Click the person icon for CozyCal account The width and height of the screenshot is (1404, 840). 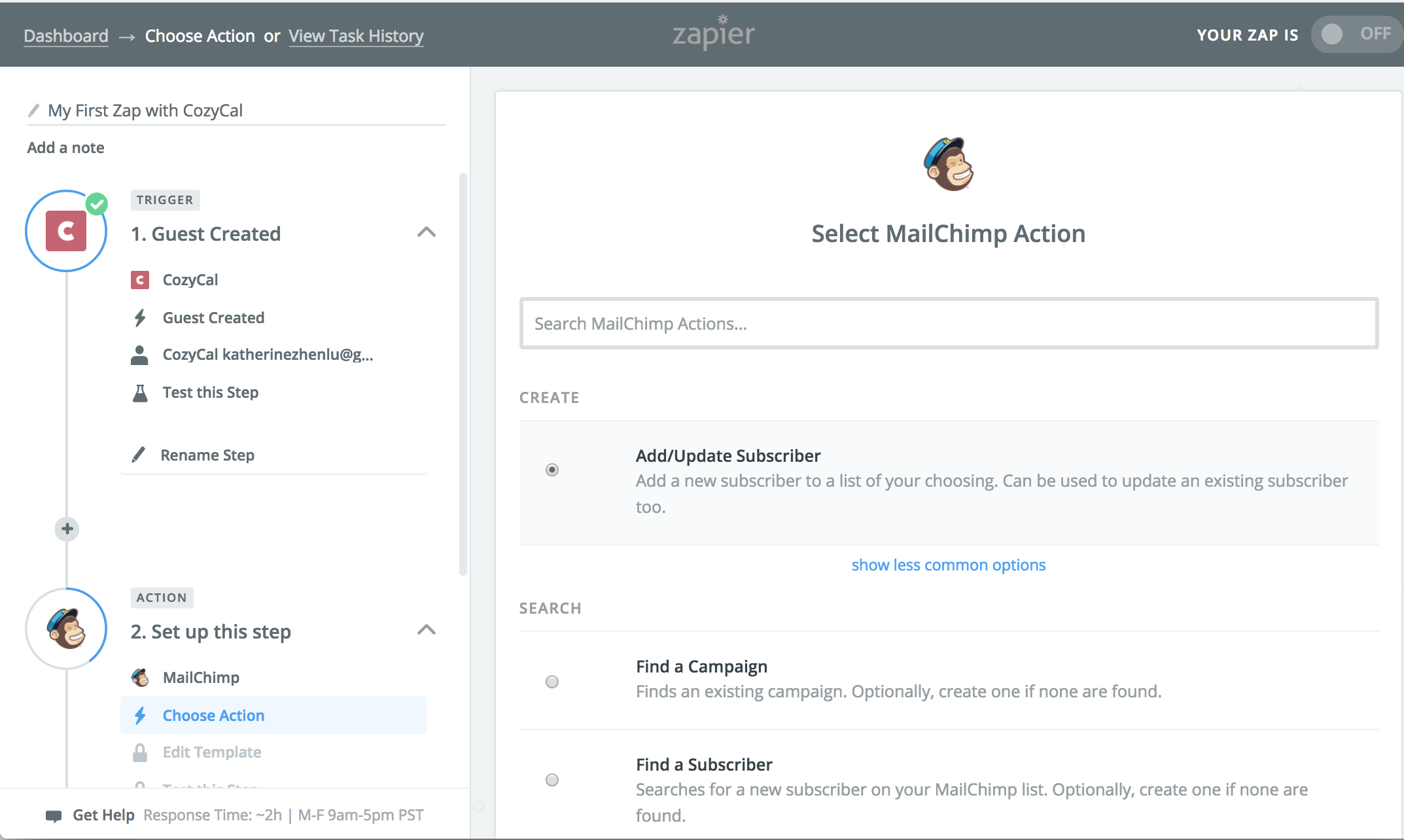pyautogui.click(x=139, y=355)
